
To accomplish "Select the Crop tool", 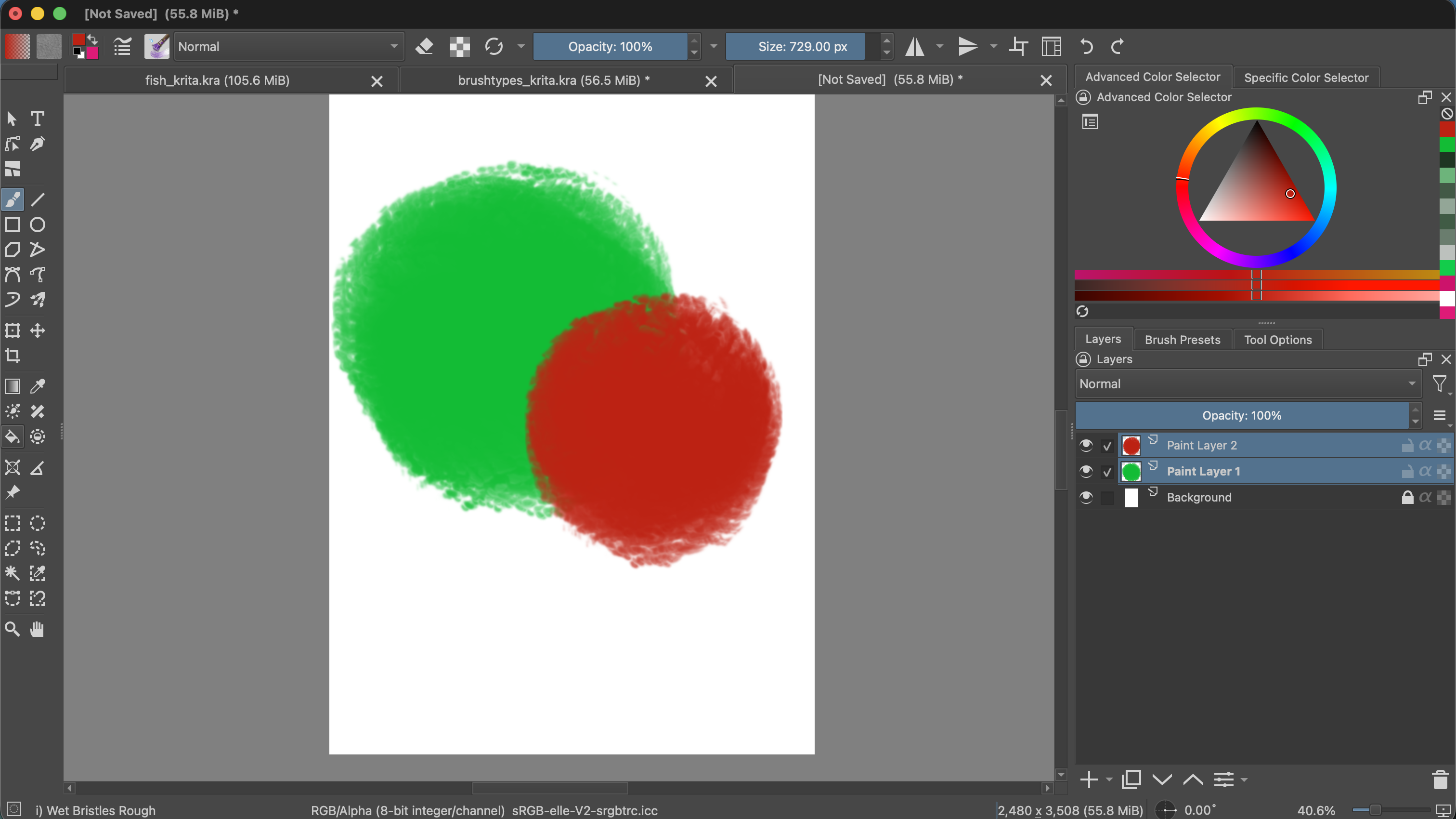I will 13,356.
